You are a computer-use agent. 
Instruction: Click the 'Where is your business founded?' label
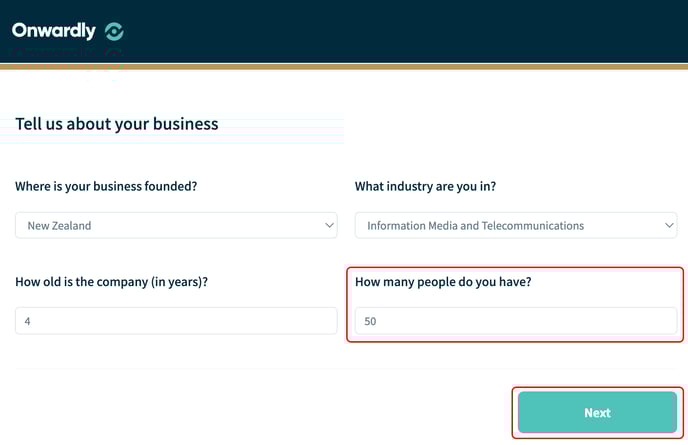(106, 186)
